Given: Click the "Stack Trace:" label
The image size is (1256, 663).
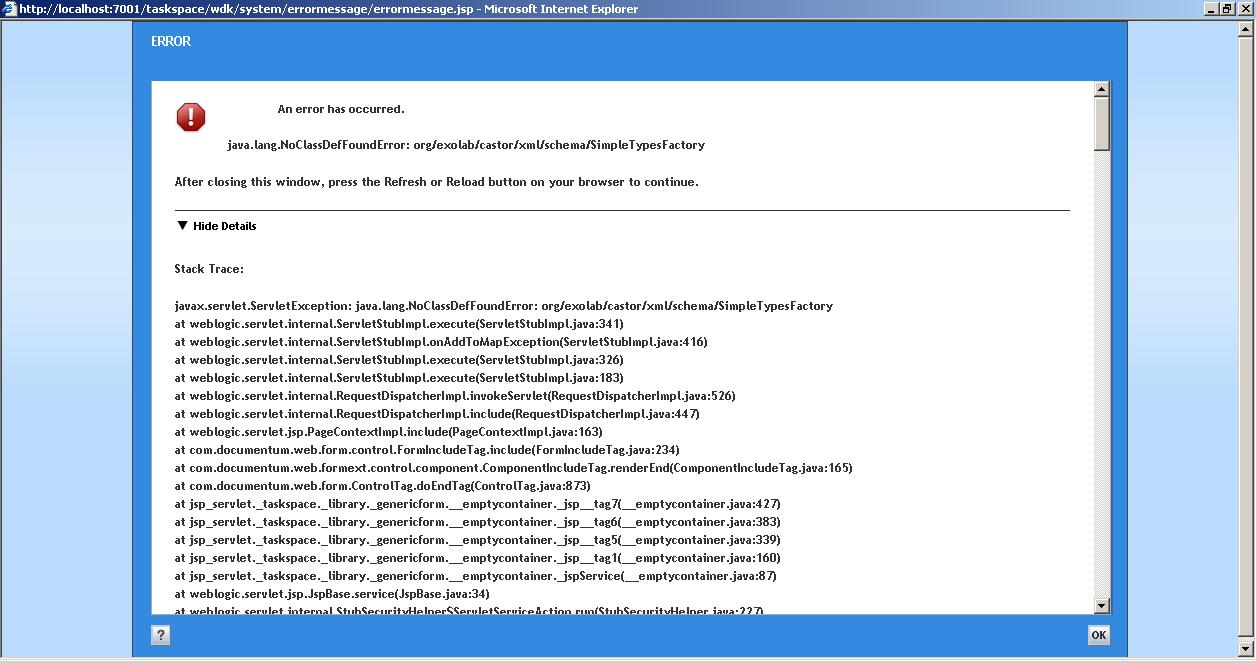Looking at the screenshot, I should [209, 269].
